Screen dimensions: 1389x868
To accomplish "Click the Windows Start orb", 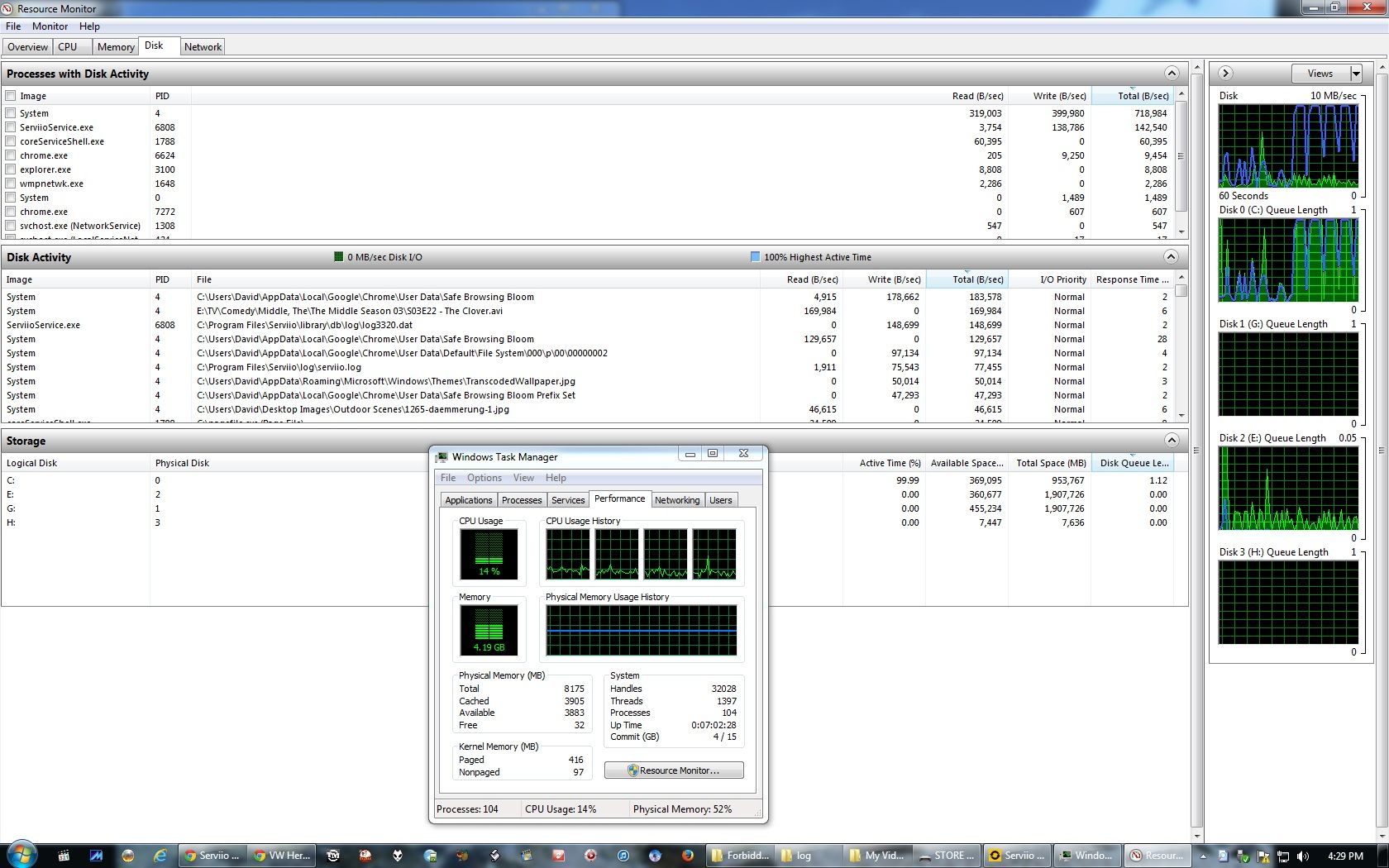I will pyautogui.click(x=21, y=855).
